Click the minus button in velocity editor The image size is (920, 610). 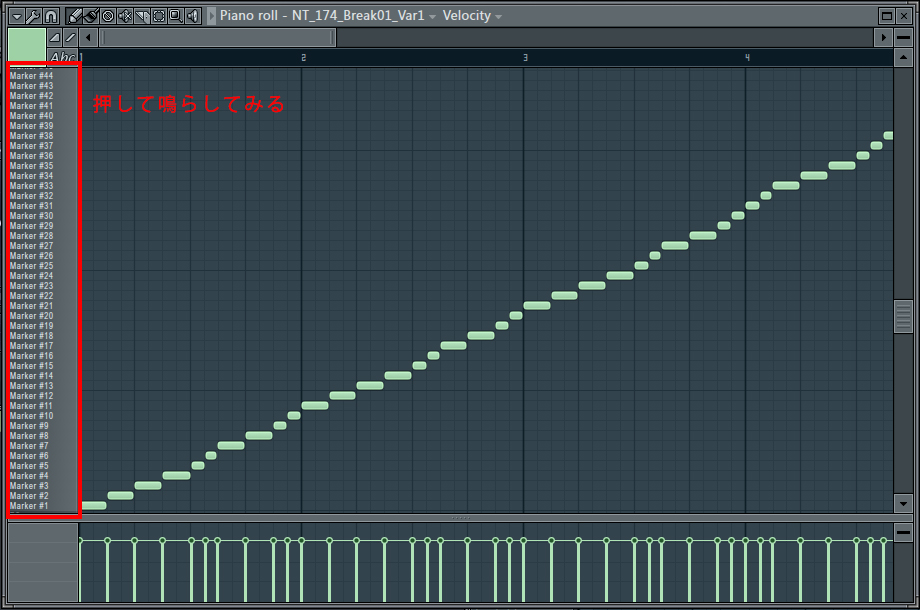(904, 533)
